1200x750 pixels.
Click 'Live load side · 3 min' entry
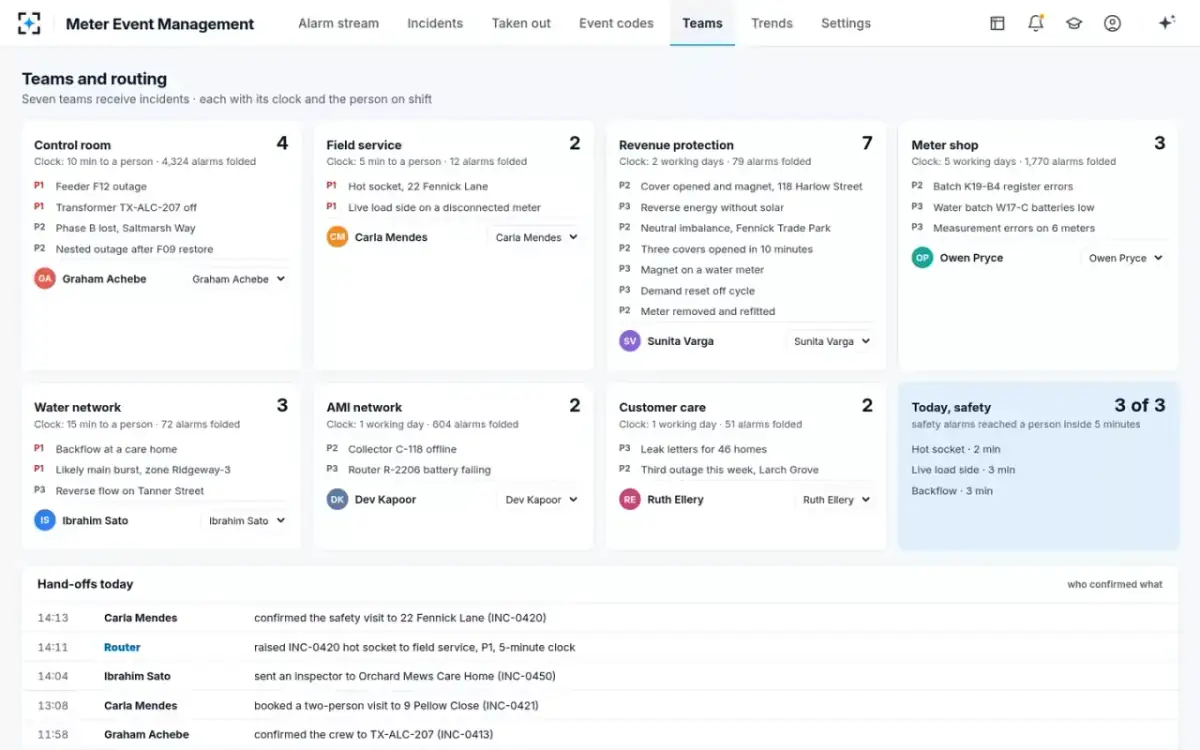point(963,470)
